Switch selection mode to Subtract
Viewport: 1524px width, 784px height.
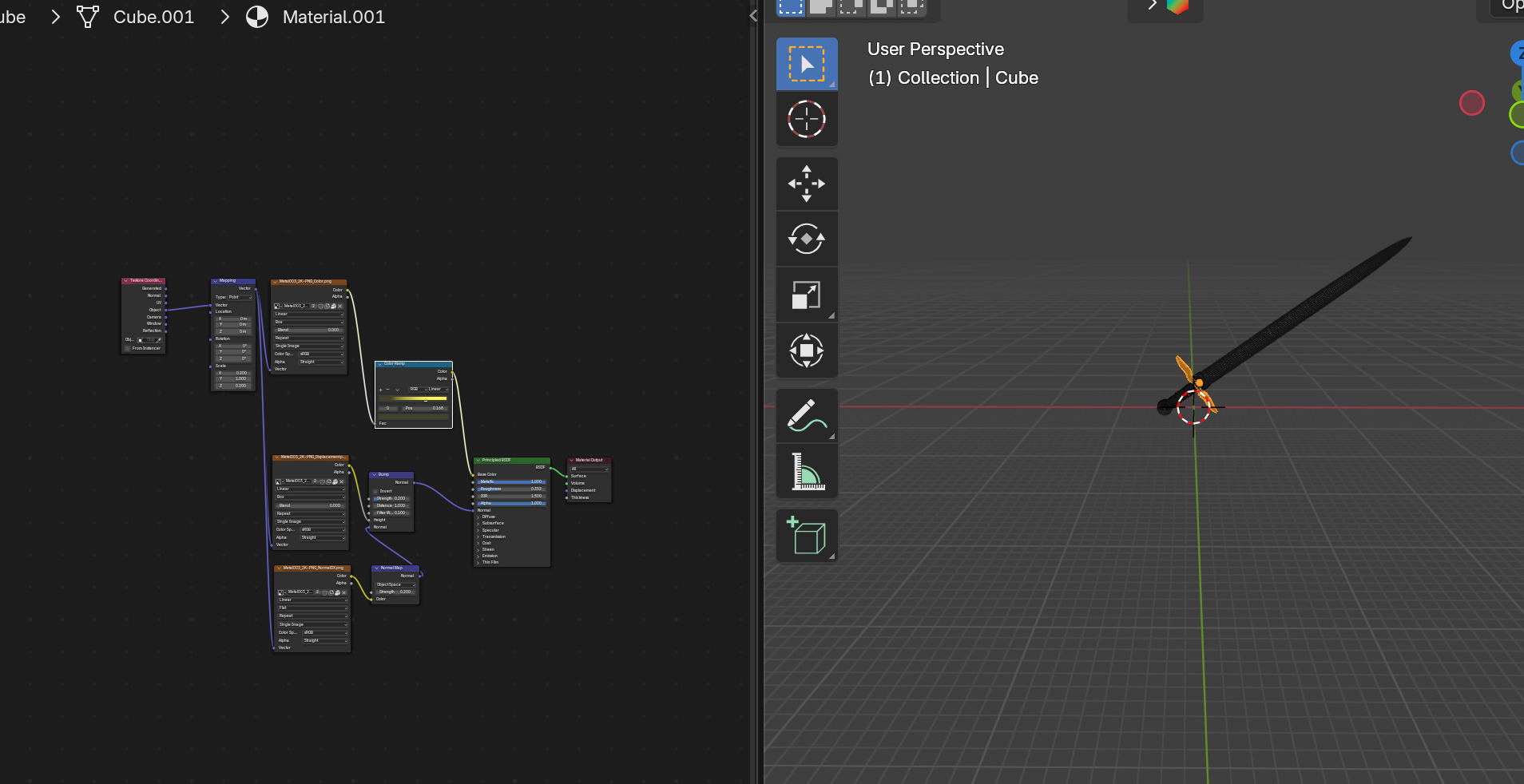point(851,6)
